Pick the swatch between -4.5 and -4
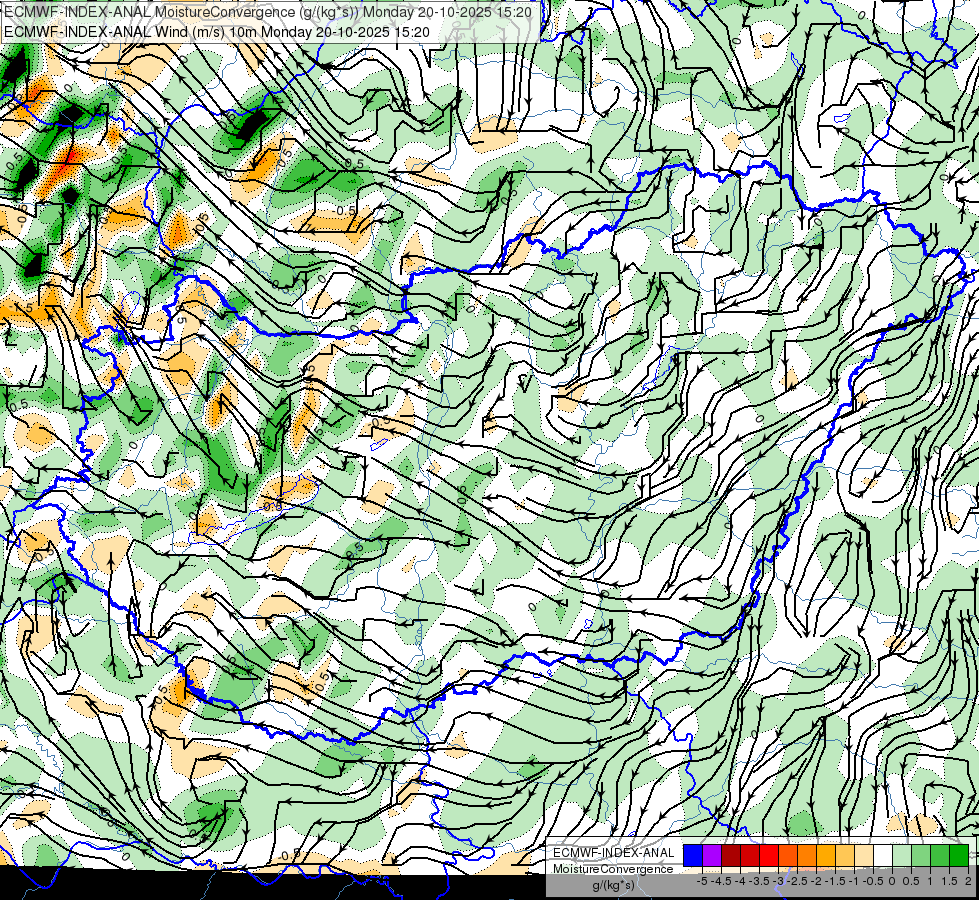 pyautogui.click(x=731, y=856)
